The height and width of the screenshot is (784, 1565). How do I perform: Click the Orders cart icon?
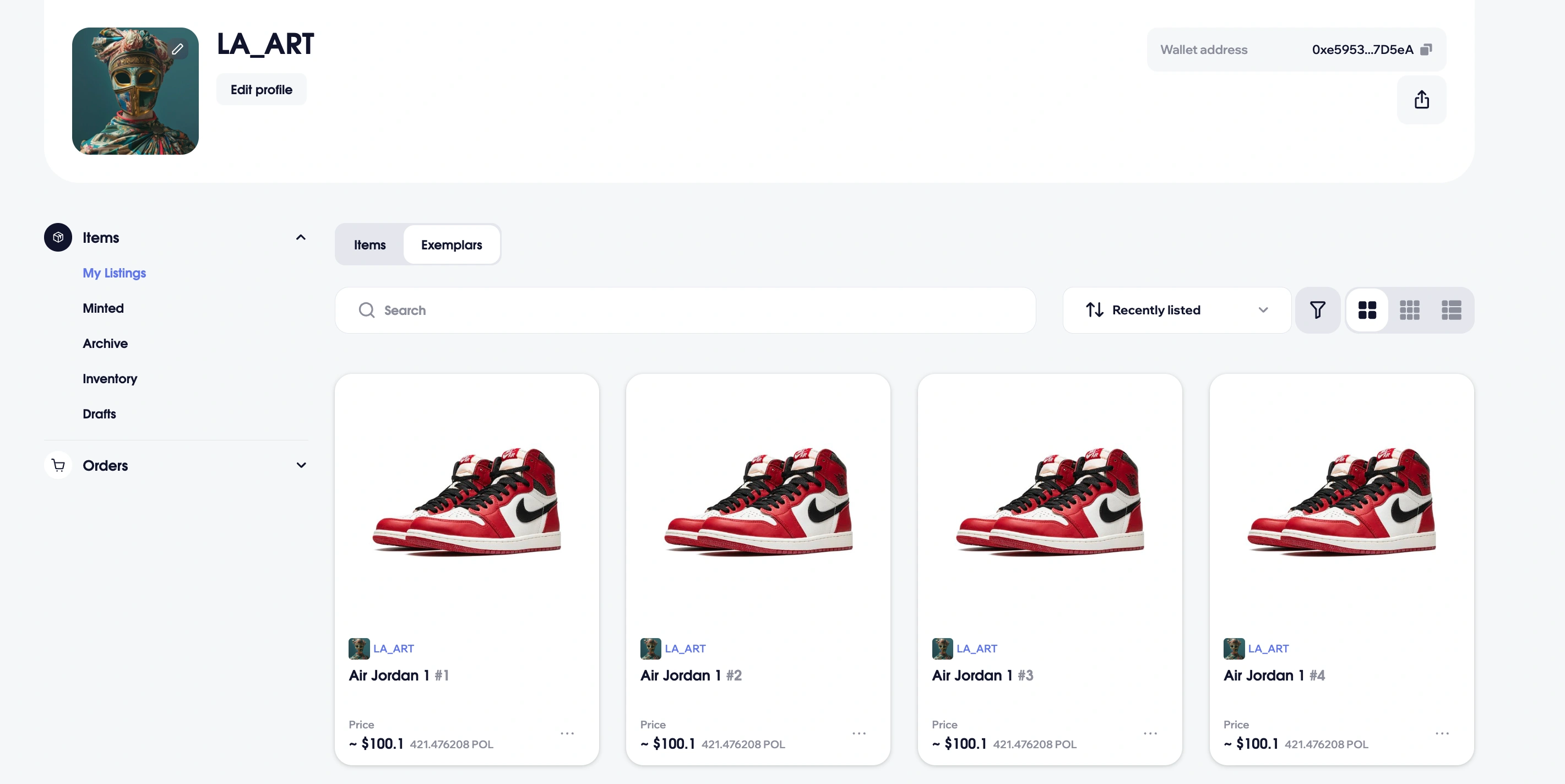tap(58, 465)
